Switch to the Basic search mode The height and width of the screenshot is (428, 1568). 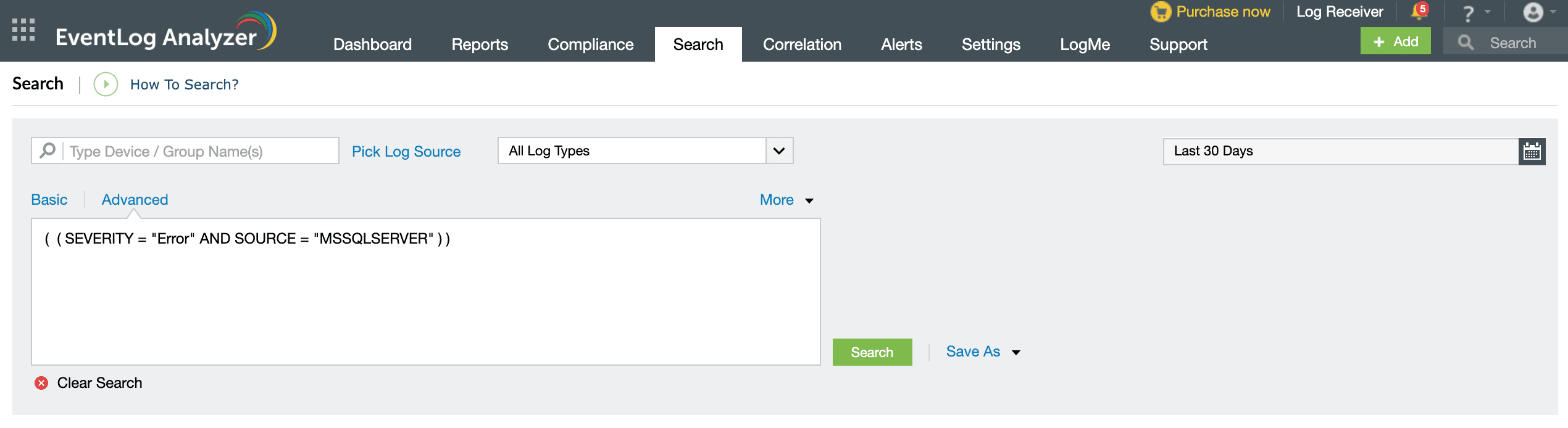(49, 200)
